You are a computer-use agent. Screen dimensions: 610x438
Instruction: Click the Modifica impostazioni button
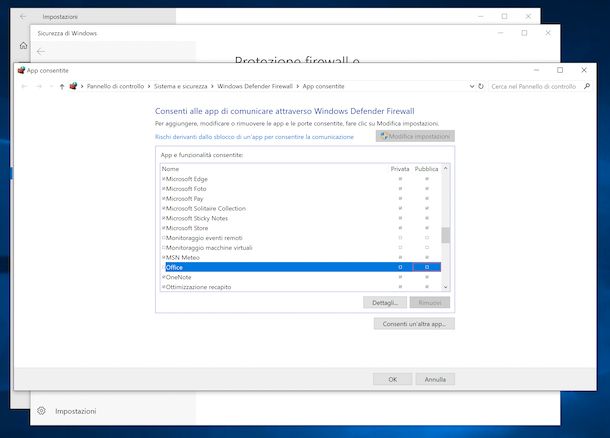[x=415, y=136]
